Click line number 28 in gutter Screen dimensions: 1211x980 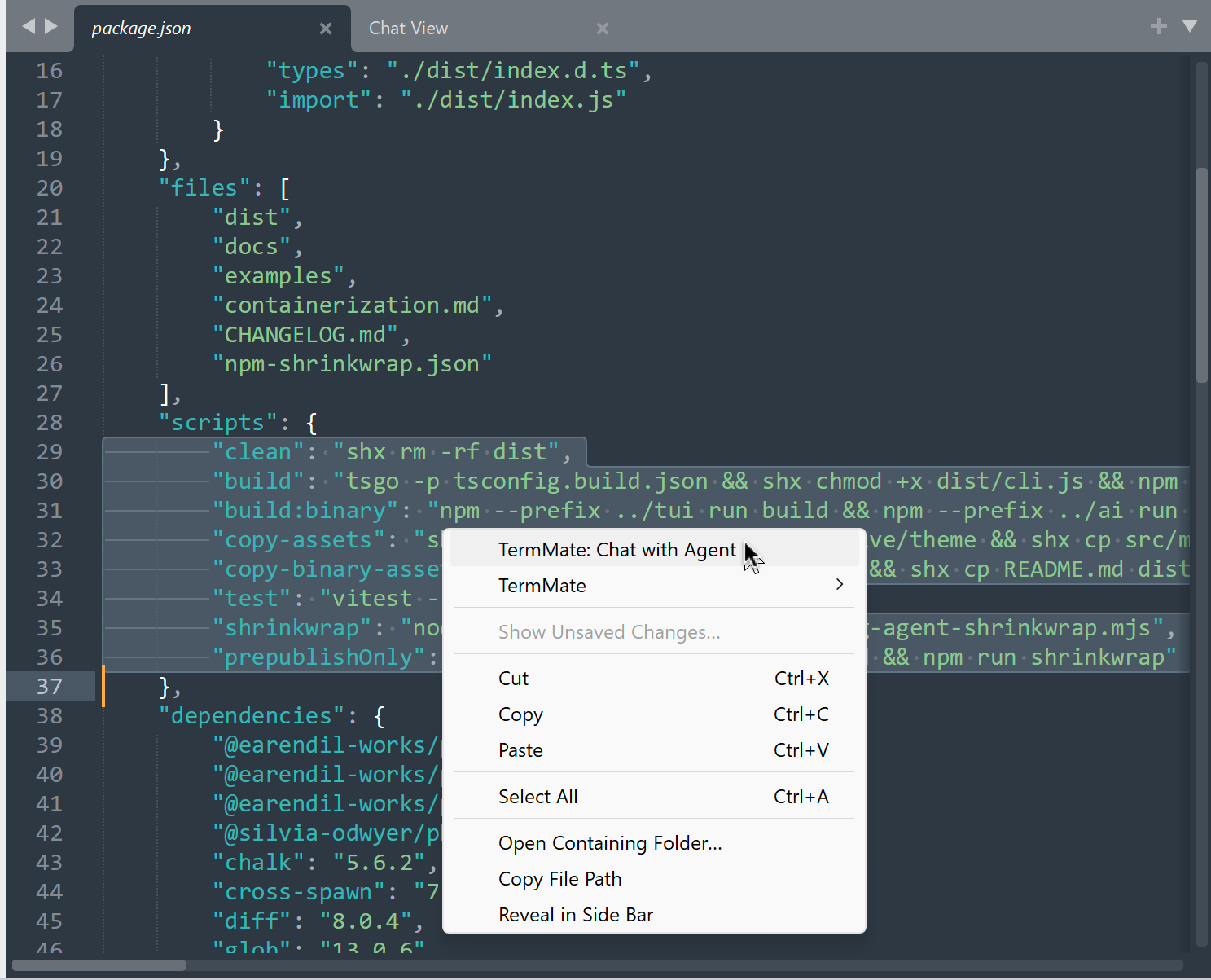pyautogui.click(x=49, y=423)
